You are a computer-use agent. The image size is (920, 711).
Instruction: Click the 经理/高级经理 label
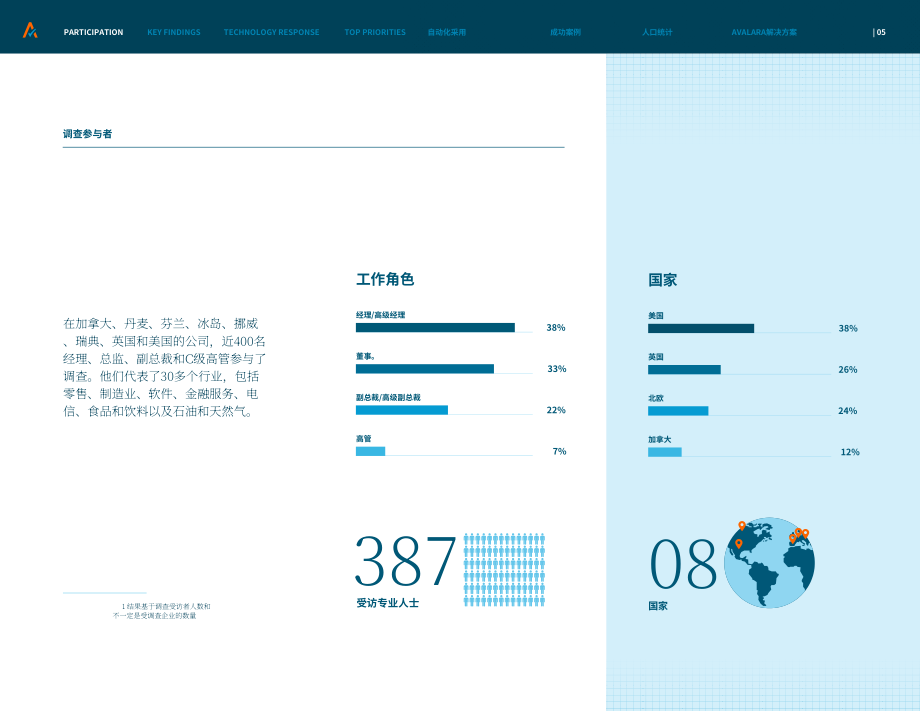(380, 315)
